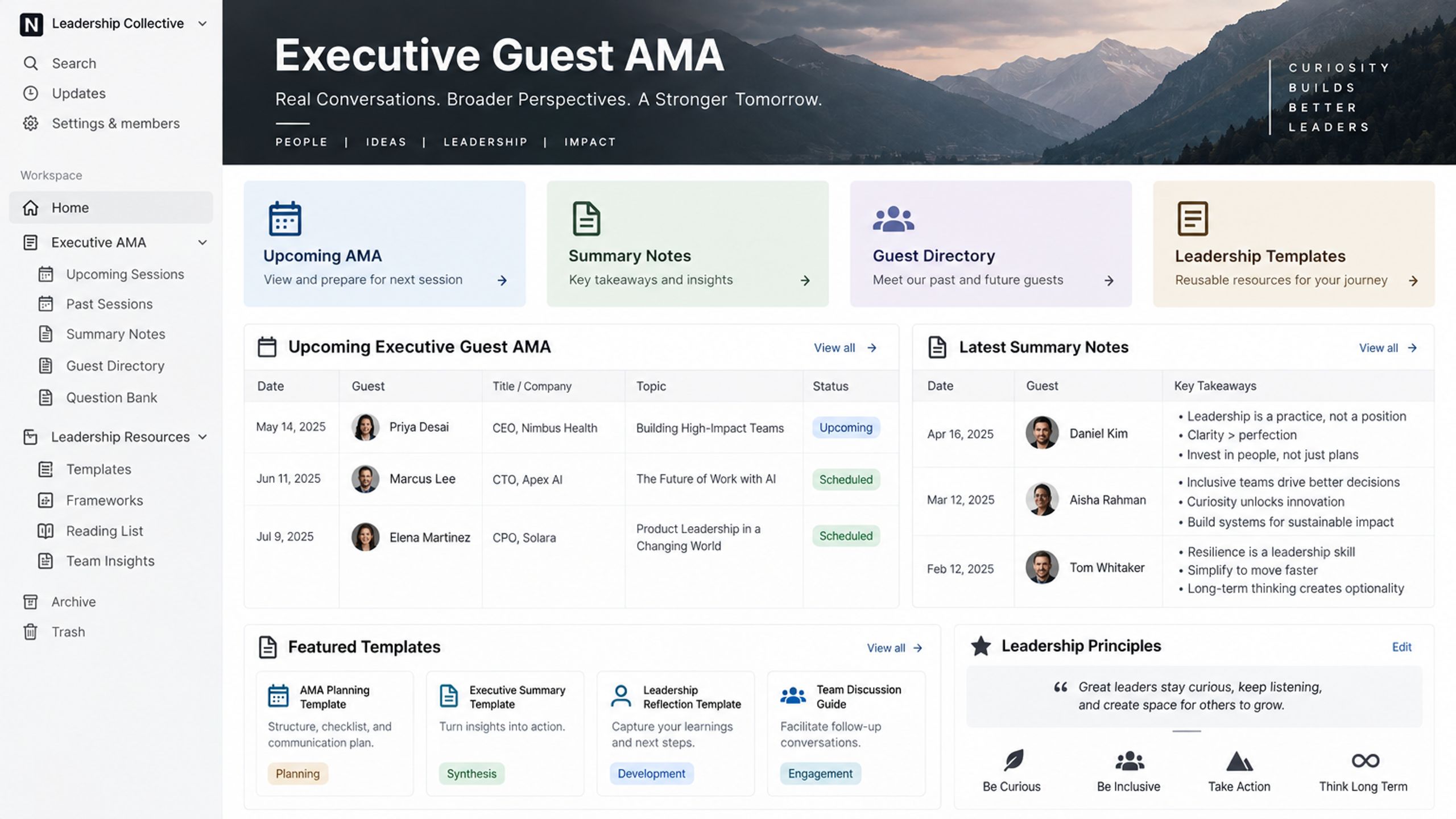This screenshot has height=819, width=1456.
Task: Click the Think Long Term infinity icon
Action: point(1365,760)
